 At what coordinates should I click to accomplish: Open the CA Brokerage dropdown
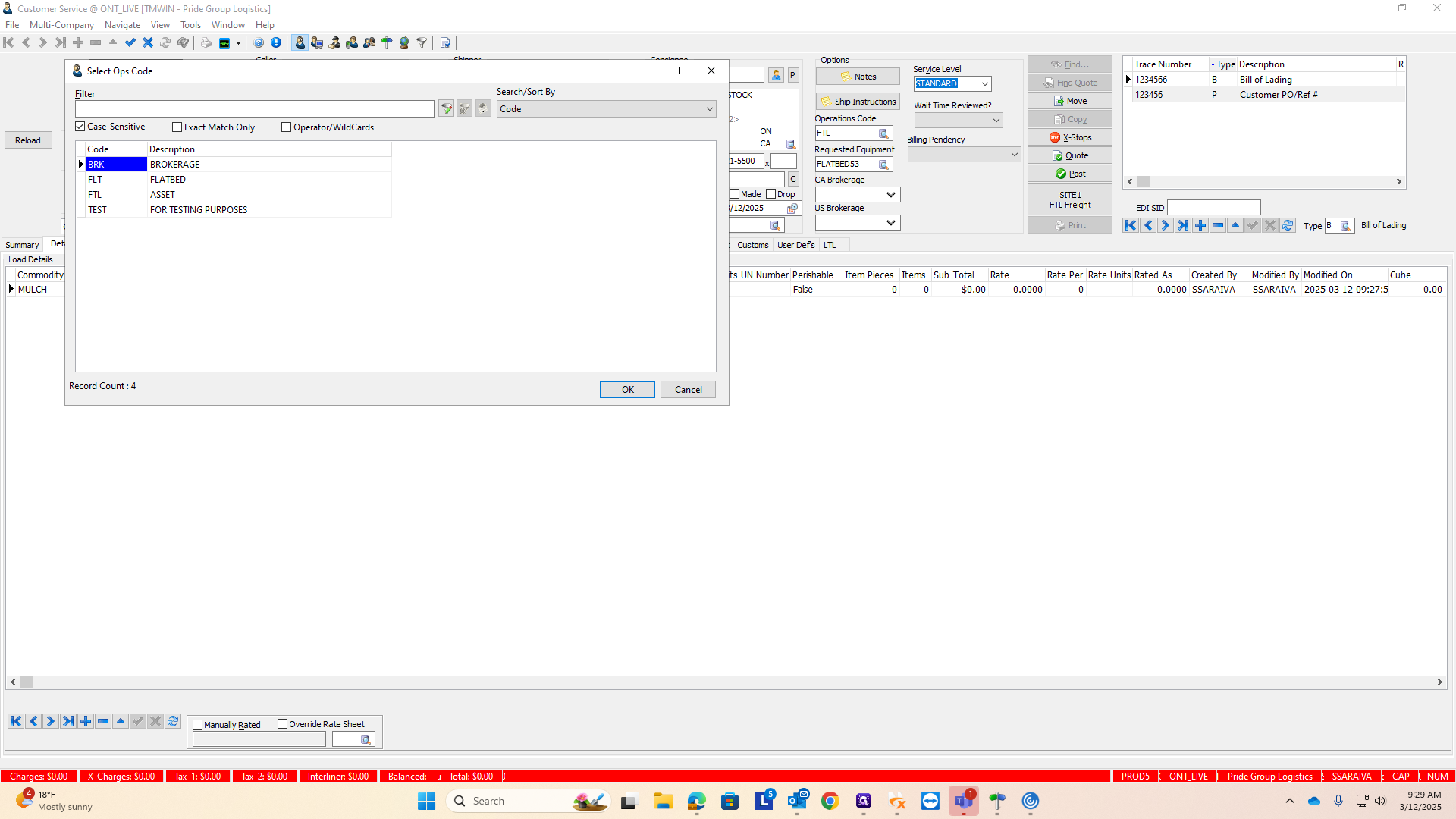click(x=891, y=195)
